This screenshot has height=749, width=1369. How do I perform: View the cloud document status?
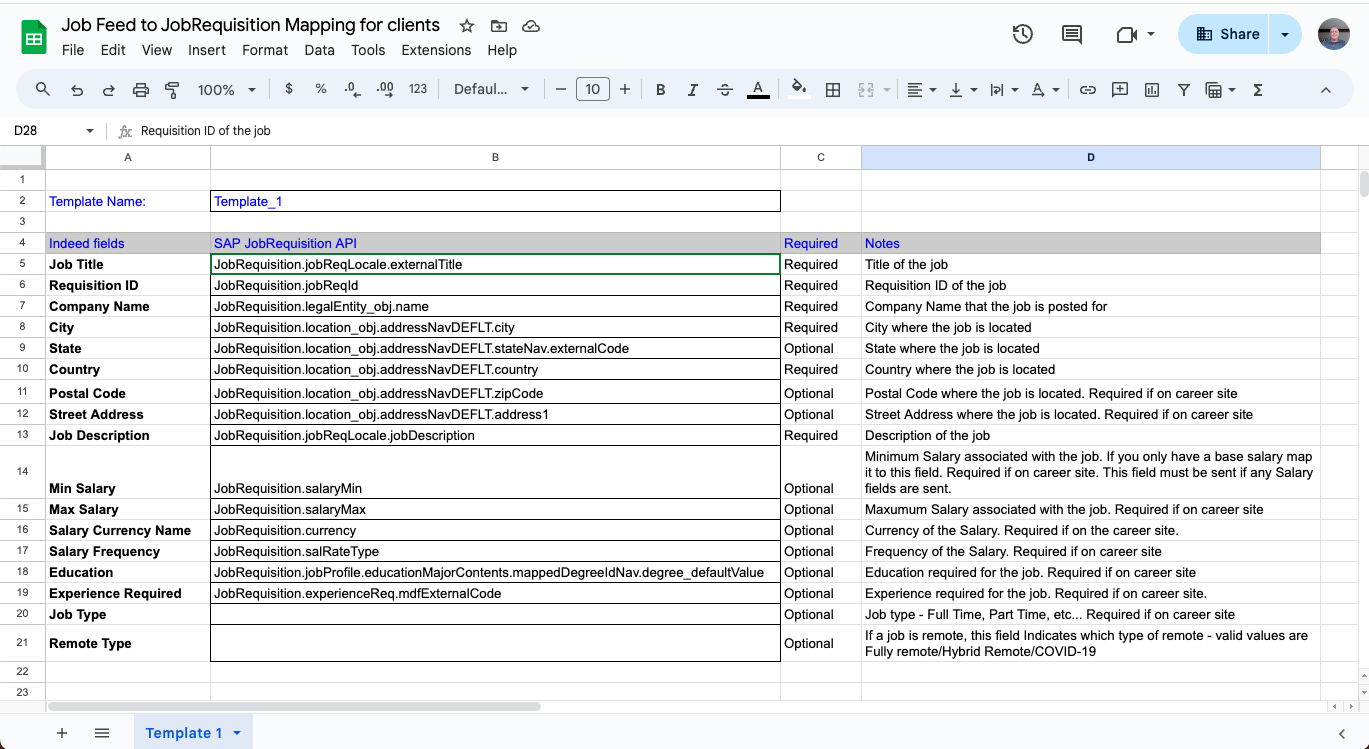tap(531, 26)
